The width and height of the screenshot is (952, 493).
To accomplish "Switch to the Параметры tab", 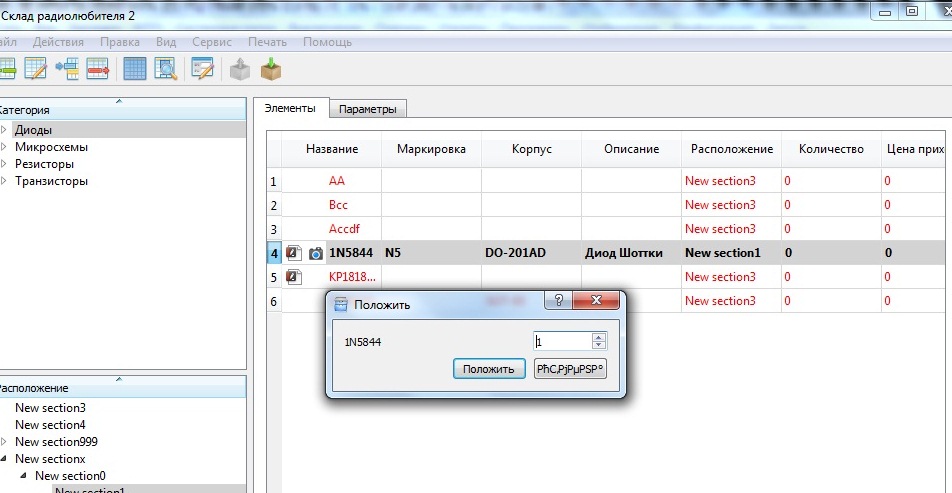I will point(367,109).
